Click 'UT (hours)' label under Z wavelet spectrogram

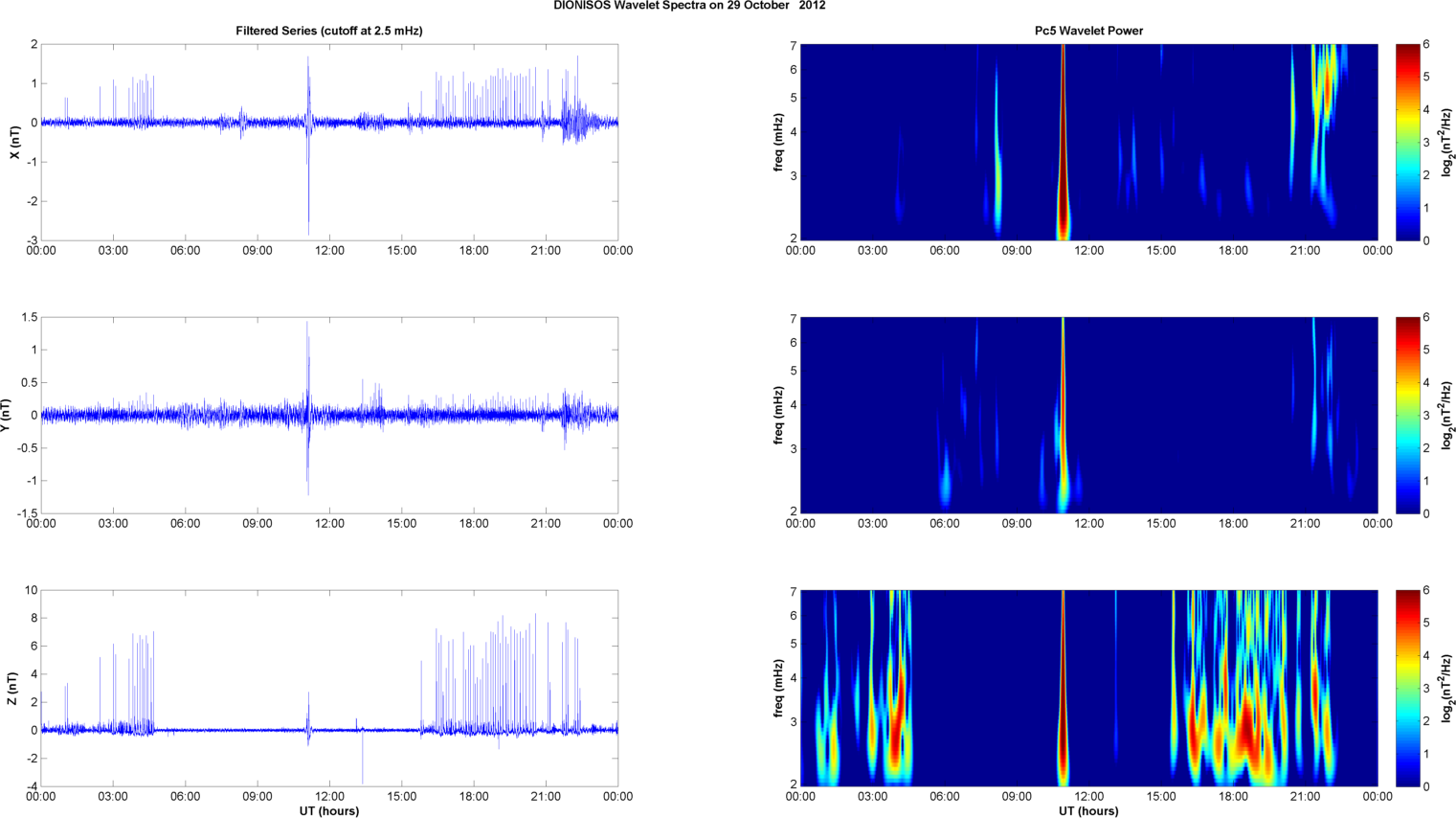click(x=1088, y=810)
